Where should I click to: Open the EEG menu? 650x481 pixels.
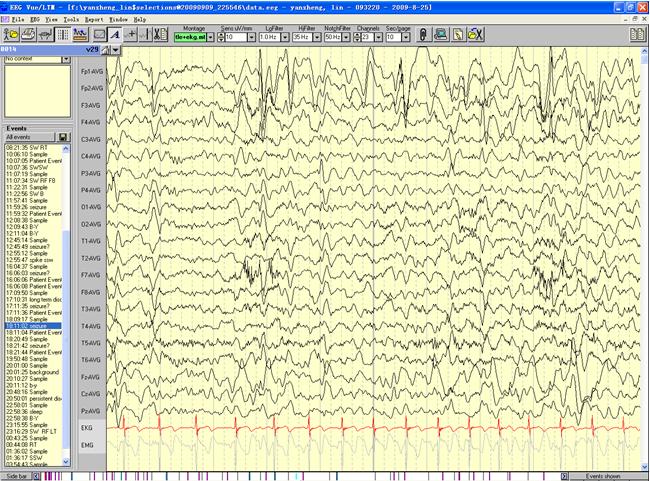click(x=35, y=19)
